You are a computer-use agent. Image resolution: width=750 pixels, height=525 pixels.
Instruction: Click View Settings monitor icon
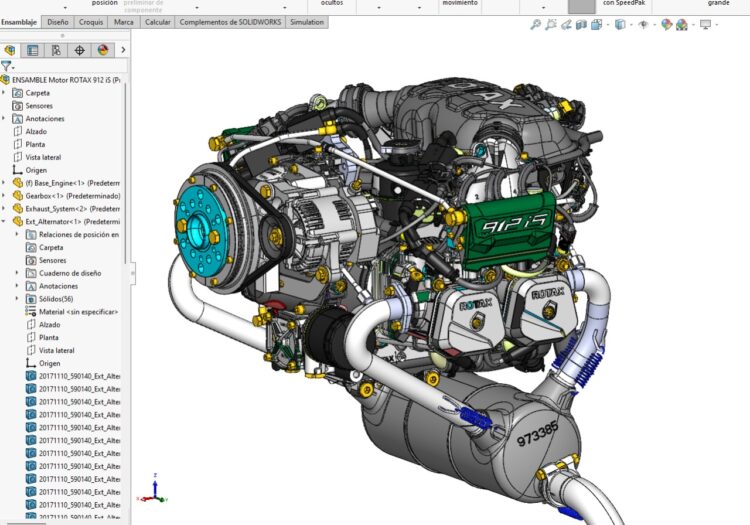[x=706, y=24]
